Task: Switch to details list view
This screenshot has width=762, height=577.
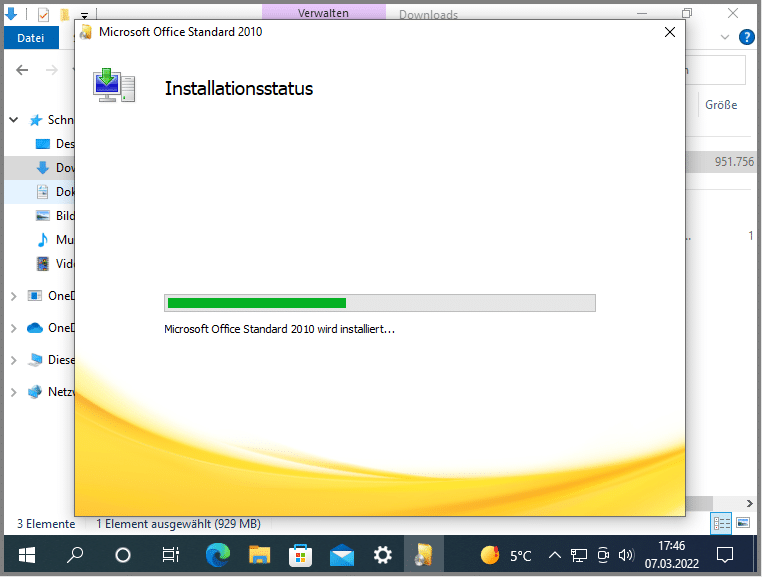Action: 721,523
